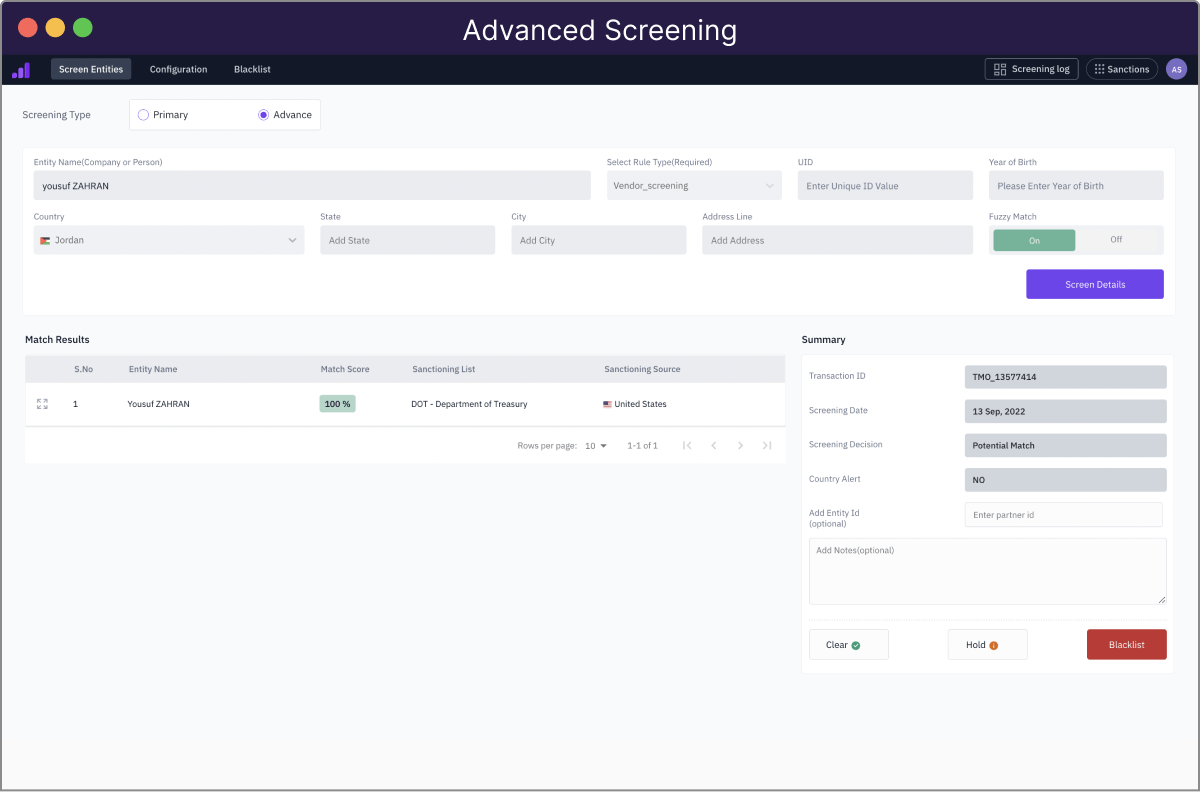Image resolution: width=1200 pixels, height=792 pixels.
Task: Switch to the Configuration tab
Action: click(178, 69)
